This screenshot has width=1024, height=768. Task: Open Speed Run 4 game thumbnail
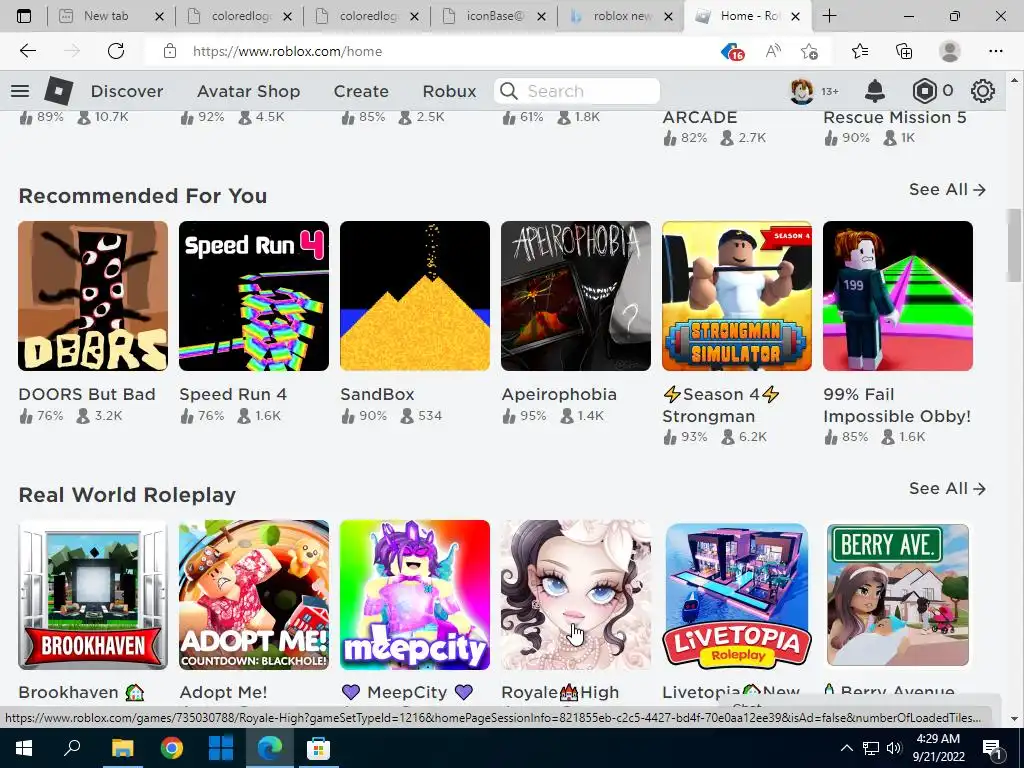[x=254, y=296]
